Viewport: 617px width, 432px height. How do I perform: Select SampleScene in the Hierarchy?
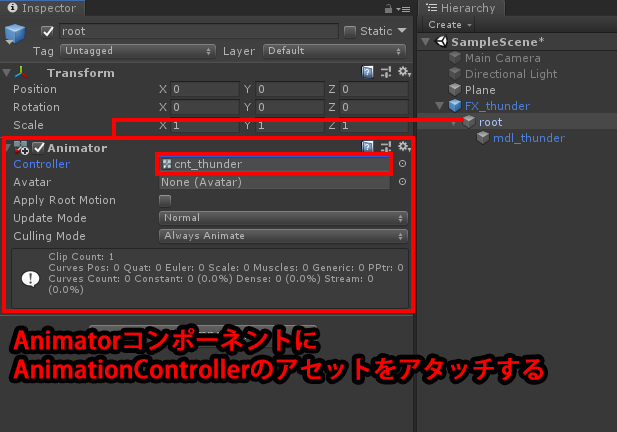tap(498, 42)
